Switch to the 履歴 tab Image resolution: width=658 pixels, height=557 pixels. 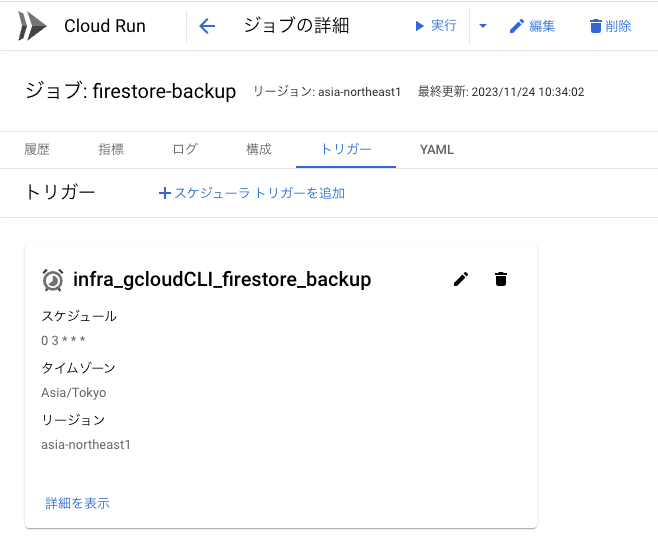click(x=37, y=149)
